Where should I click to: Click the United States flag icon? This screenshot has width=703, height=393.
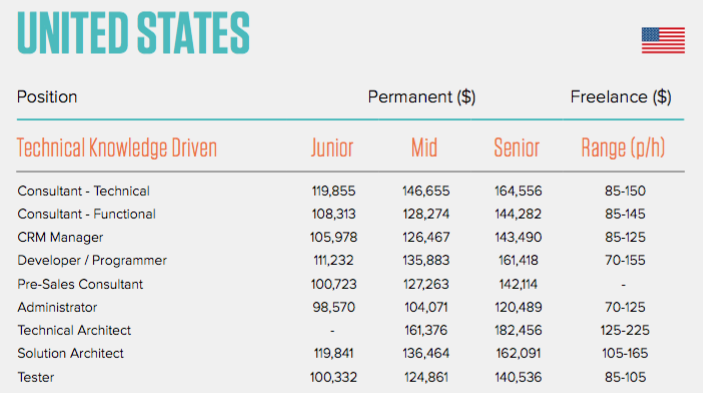[663, 40]
